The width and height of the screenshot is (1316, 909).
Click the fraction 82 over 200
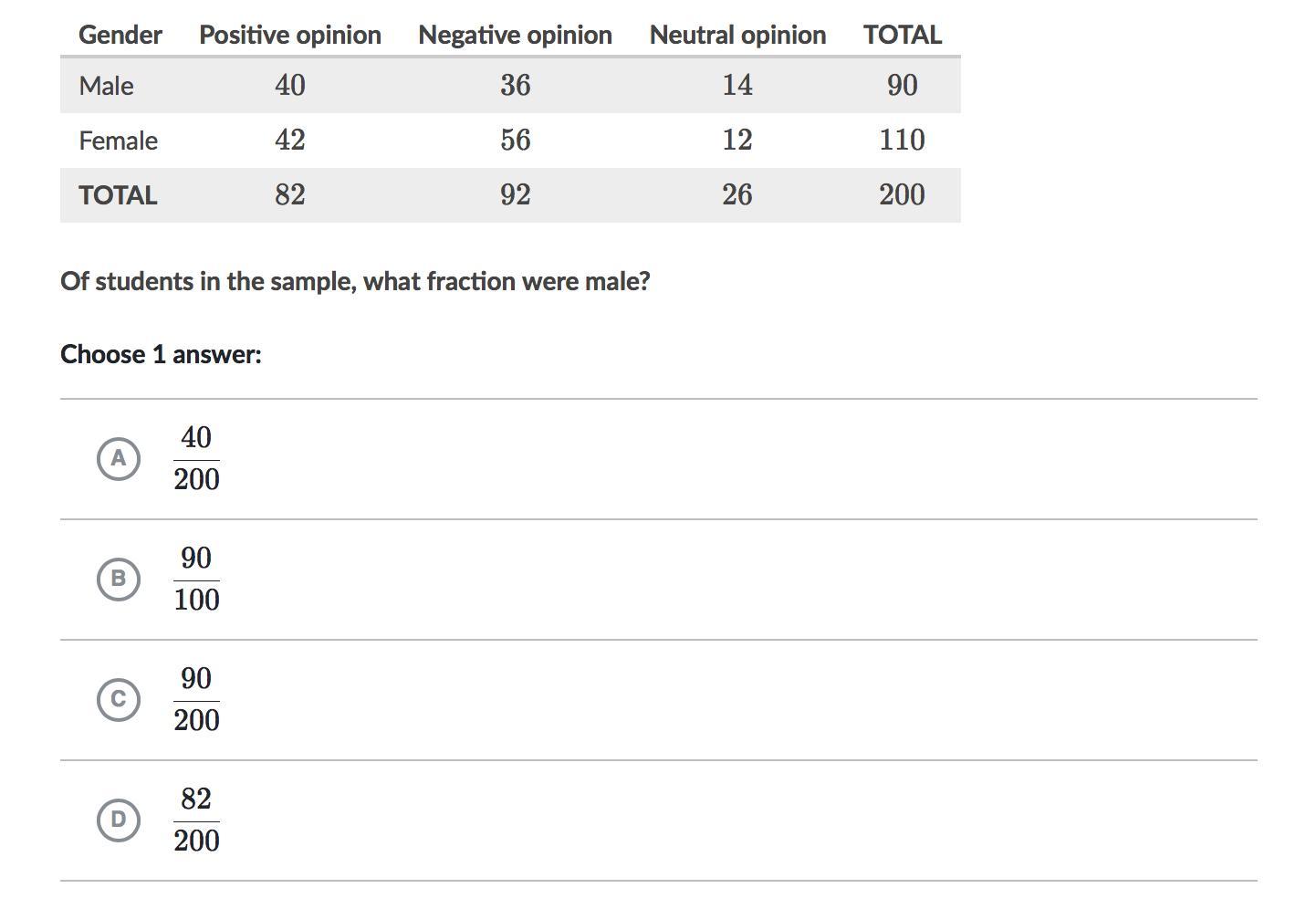tap(196, 820)
